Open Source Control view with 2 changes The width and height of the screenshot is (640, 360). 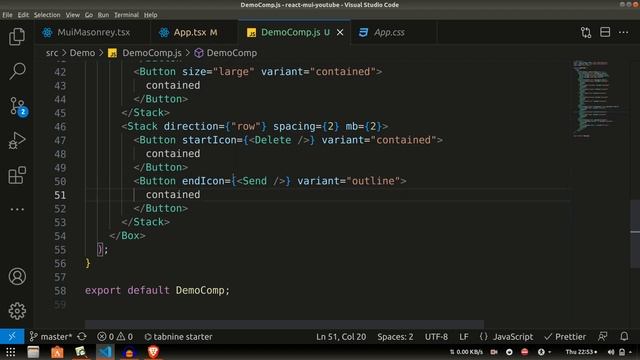(18, 107)
